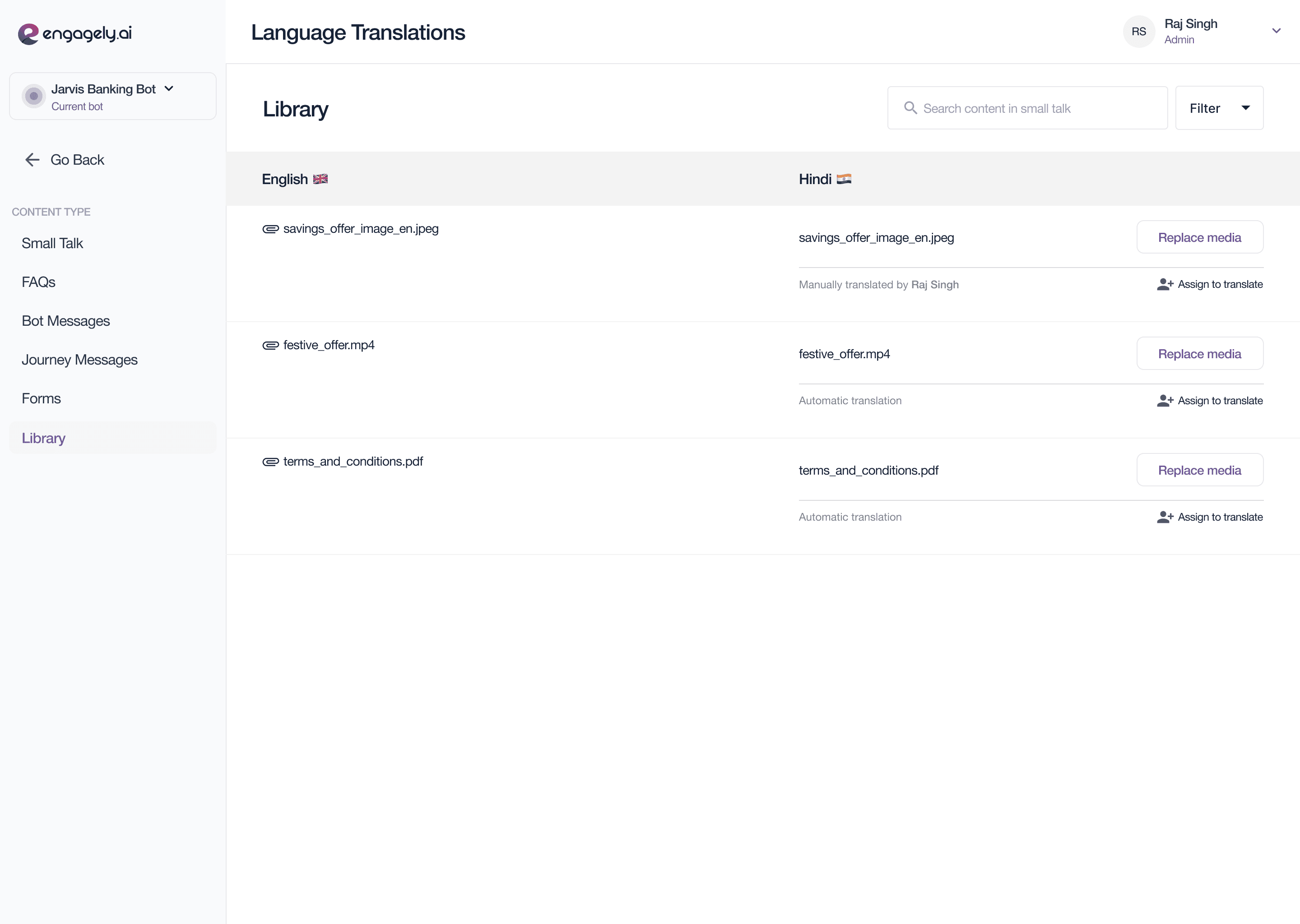Go to Journey Messages section
Screen dimensions: 1300x924
[80, 360]
